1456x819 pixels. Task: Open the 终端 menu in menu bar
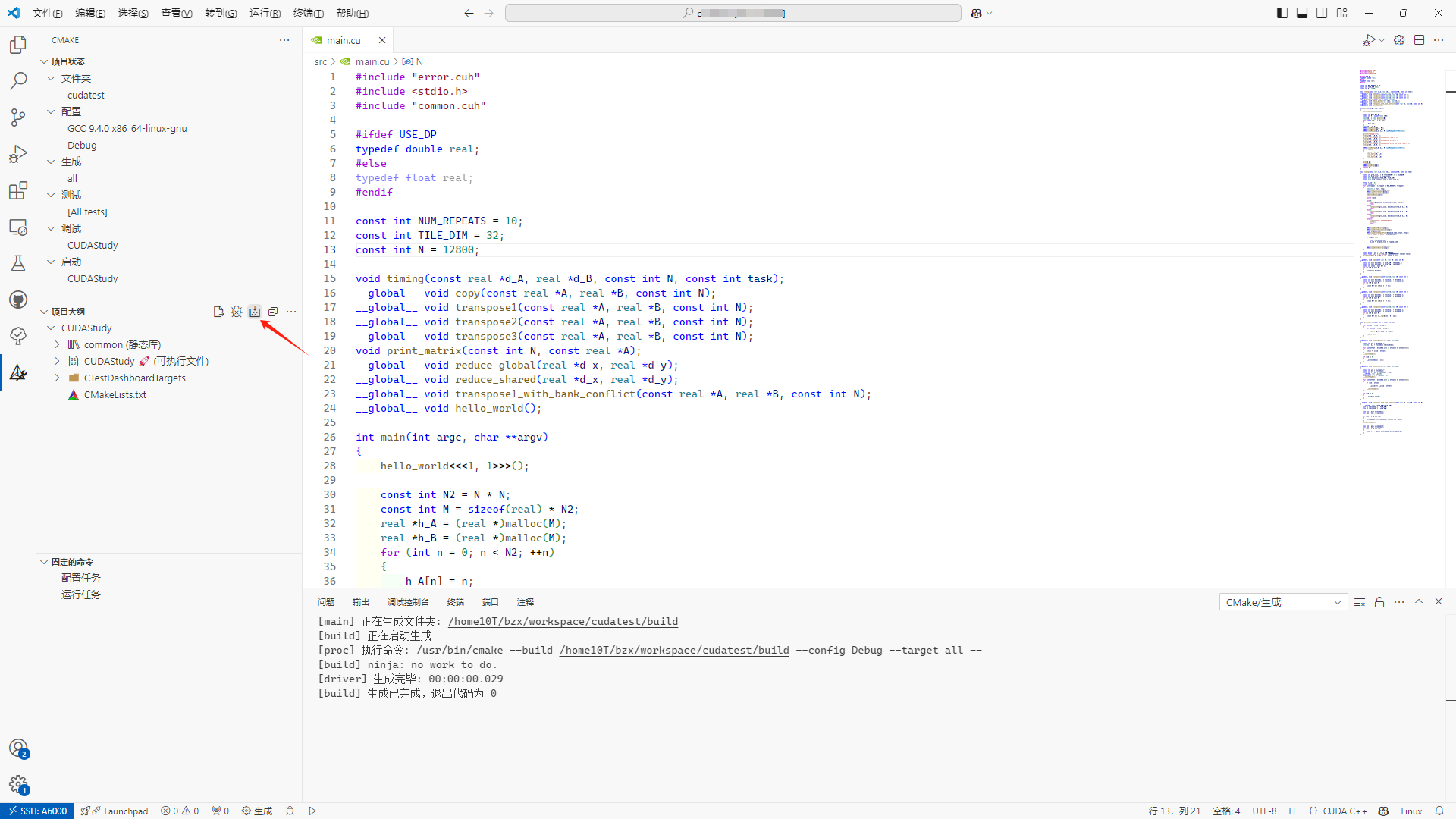[308, 13]
